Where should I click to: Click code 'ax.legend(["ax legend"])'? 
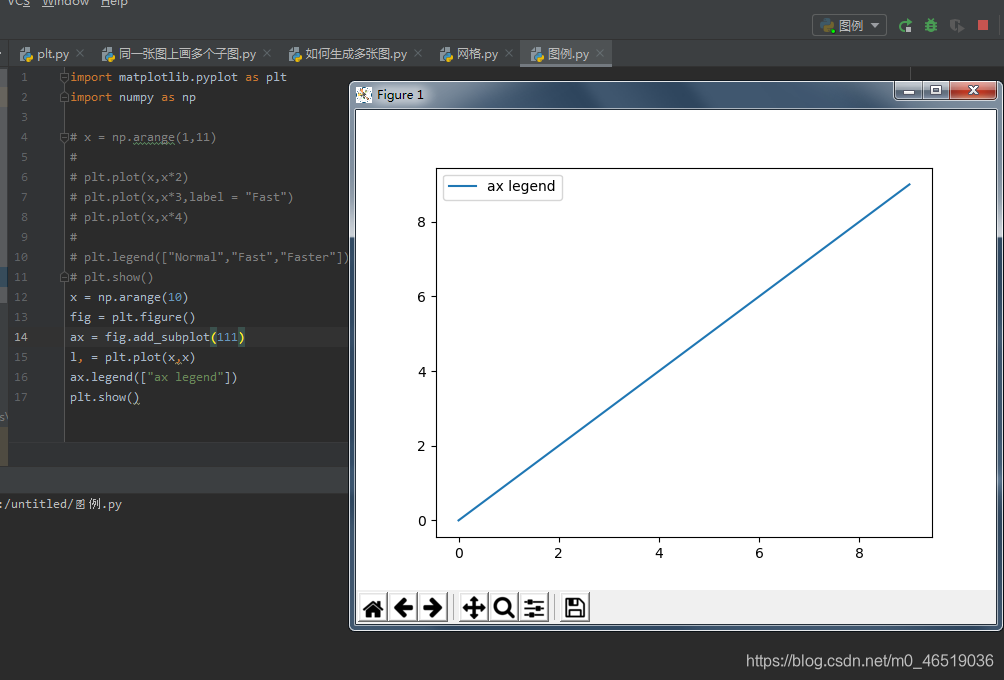pyautogui.click(x=154, y=377)
